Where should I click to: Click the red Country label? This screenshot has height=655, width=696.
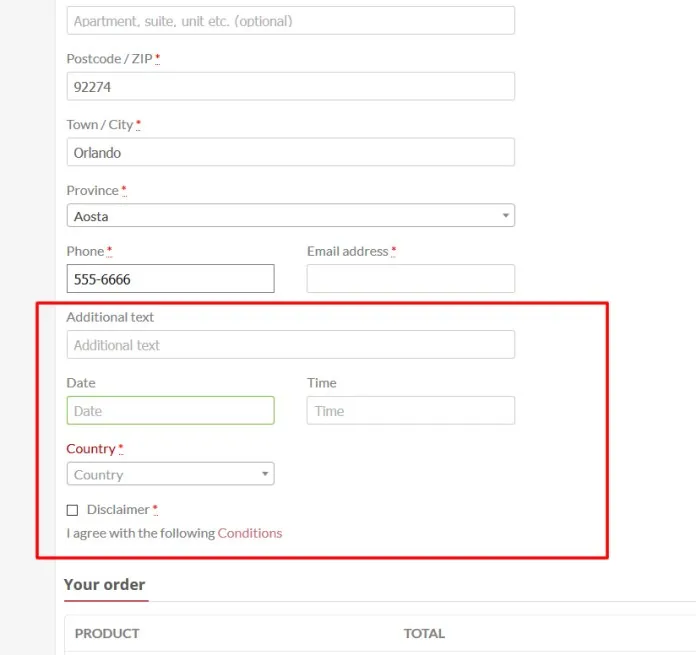point(91,449)
